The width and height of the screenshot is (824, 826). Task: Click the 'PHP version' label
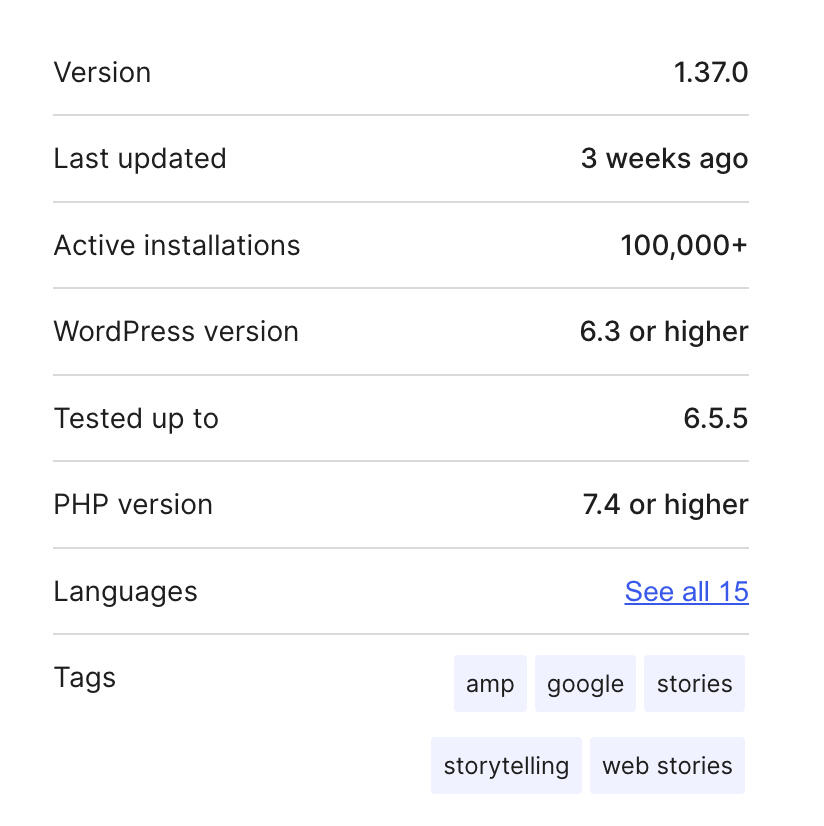[133, 505]
